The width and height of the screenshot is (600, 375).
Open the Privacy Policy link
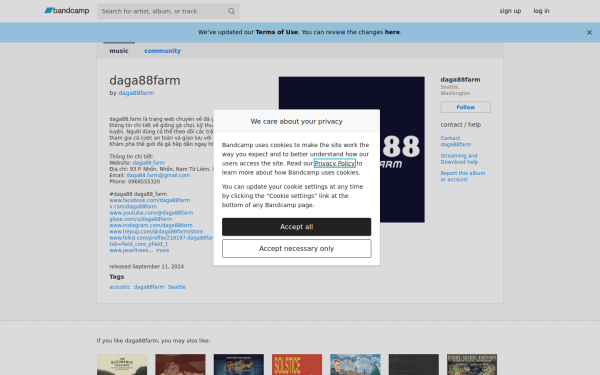334,163
